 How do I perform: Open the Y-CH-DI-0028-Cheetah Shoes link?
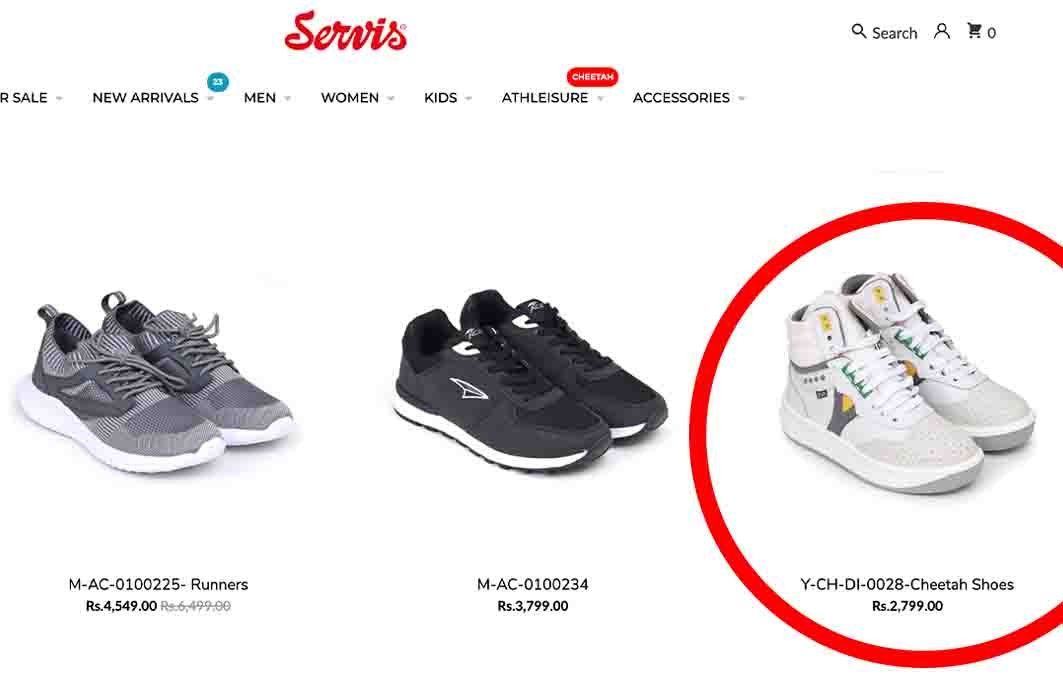click(x=907, y=584)
